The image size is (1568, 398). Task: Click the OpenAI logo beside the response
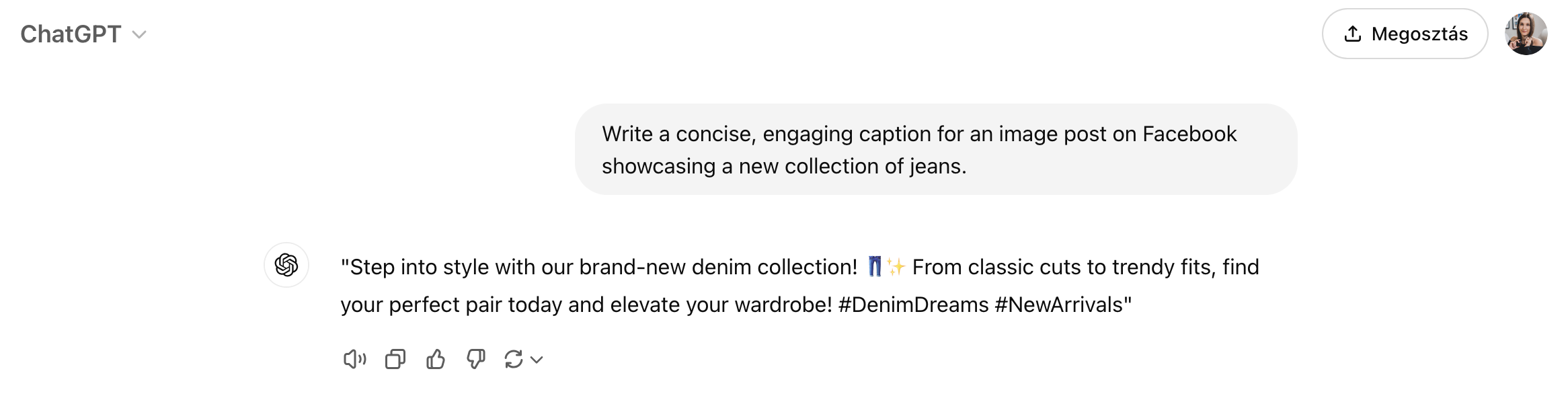286,265
